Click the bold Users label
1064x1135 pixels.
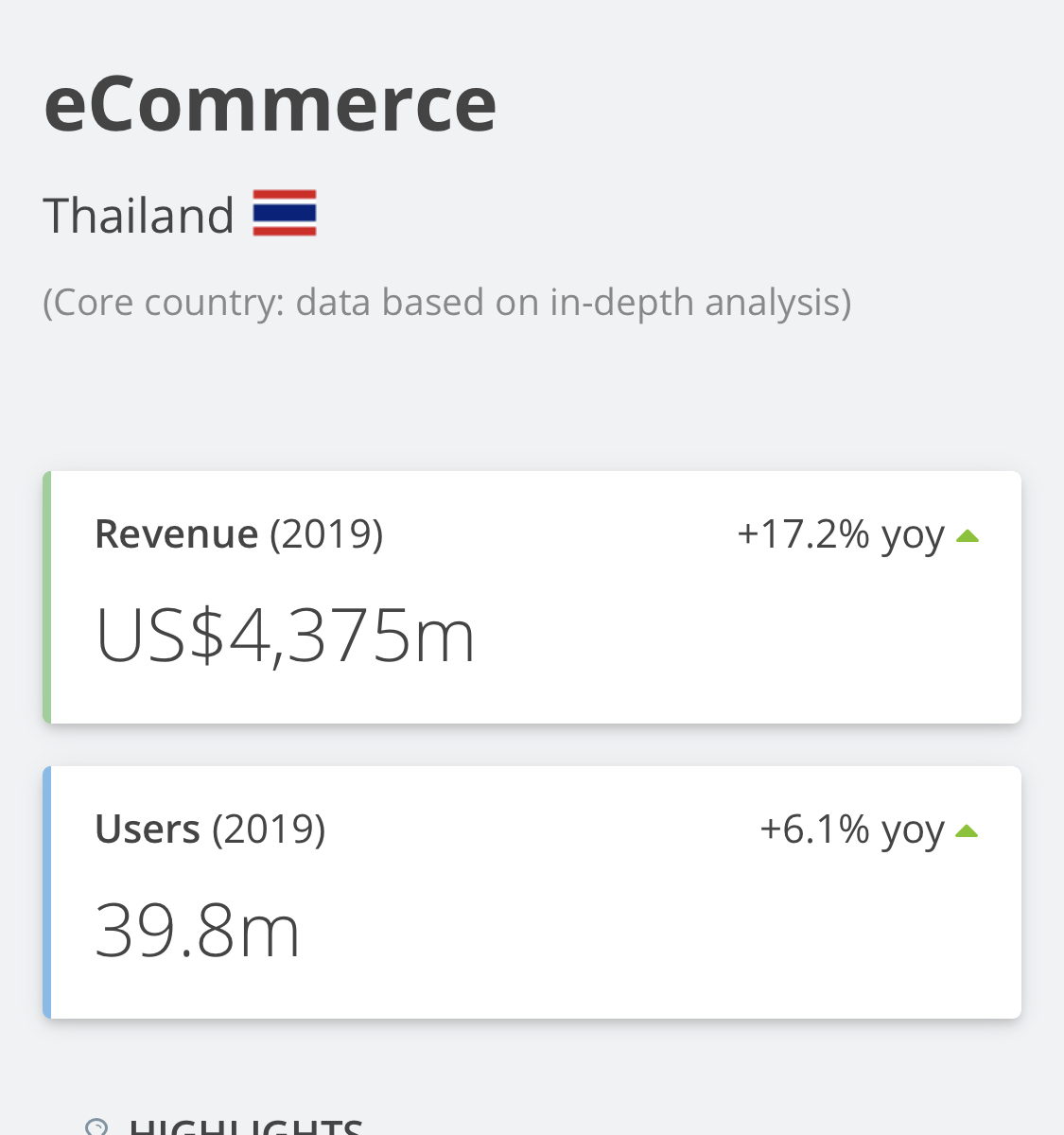pos(148,829)
